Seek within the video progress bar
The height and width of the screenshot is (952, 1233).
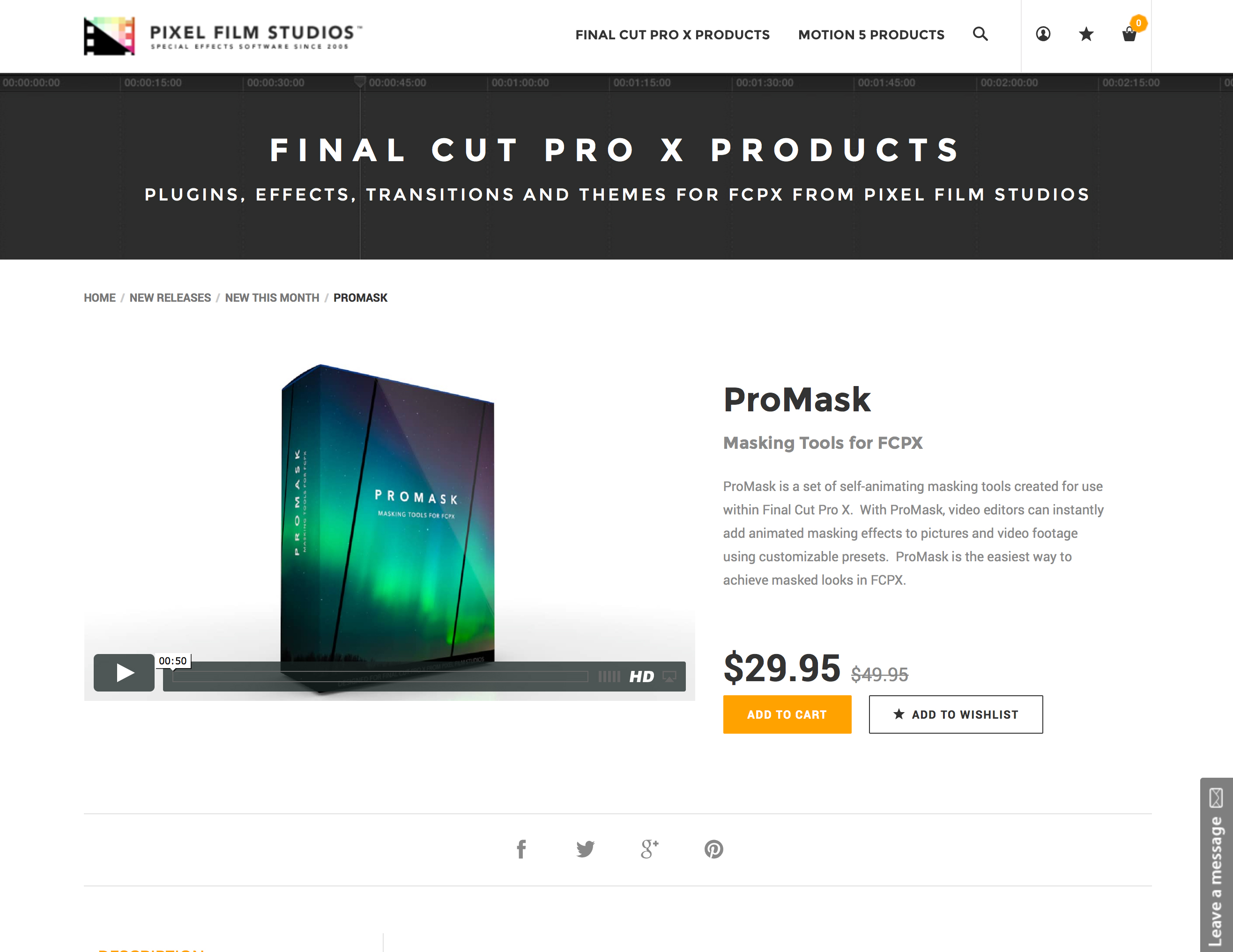coord(380,677)
